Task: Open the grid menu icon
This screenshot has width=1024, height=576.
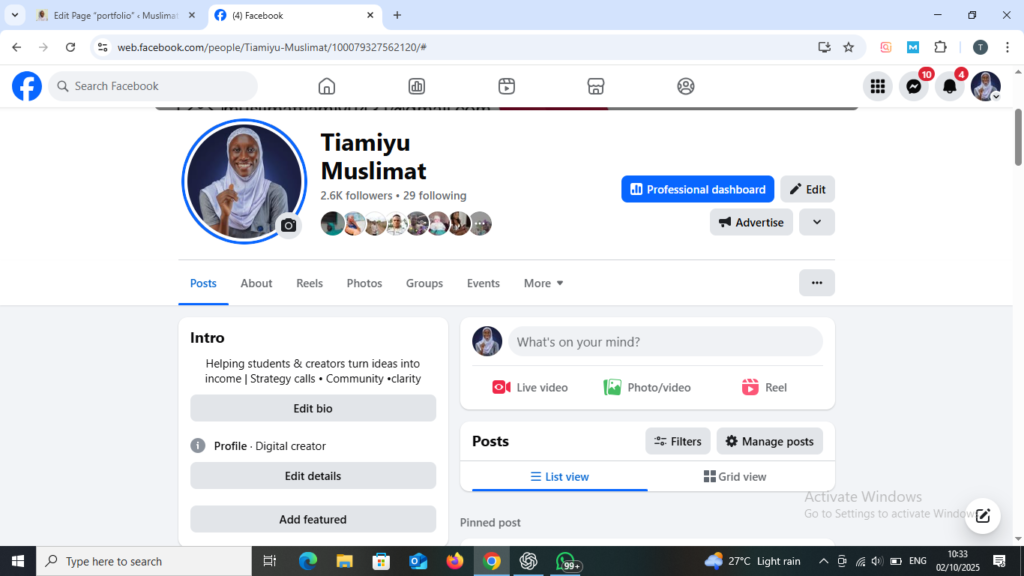Action: click(877, 87)
